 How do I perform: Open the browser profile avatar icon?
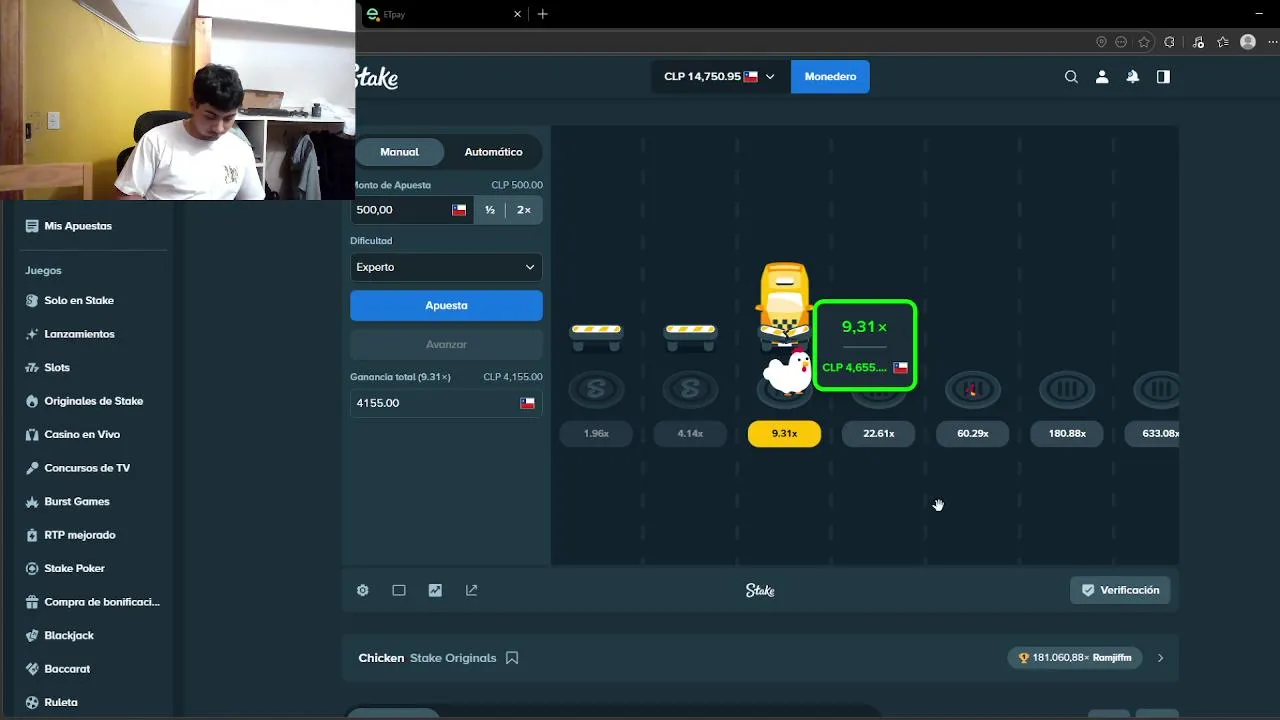coord(1248,42)
